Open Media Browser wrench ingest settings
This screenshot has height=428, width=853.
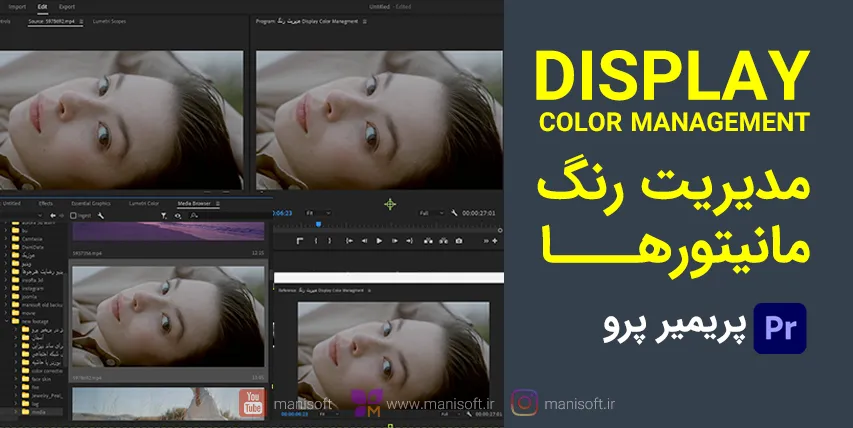(x=100, y=216)
